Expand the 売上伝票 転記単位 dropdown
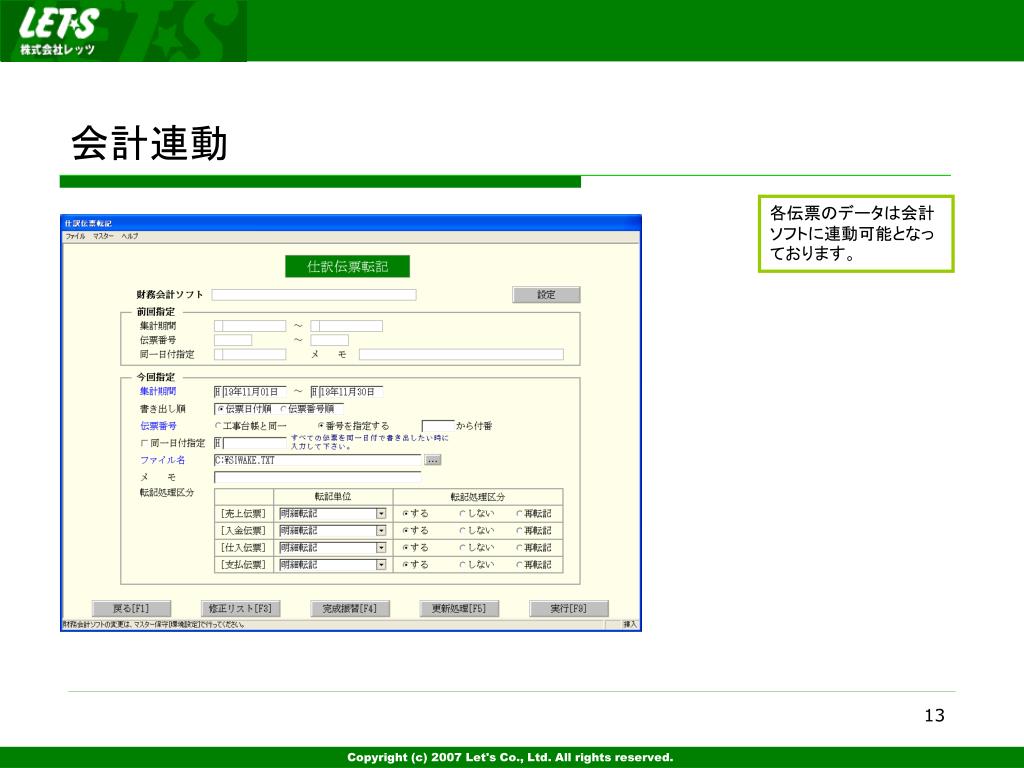This screenshot has height=768, width=1024. tap(381, 513)
